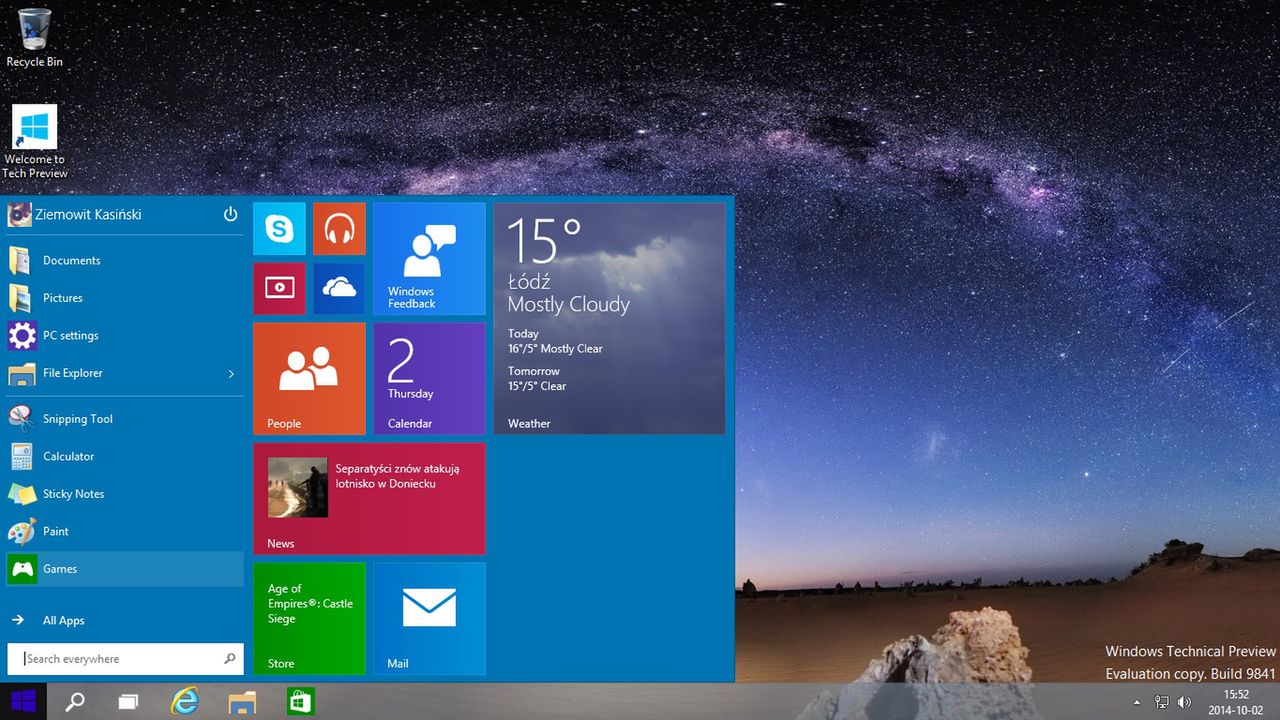Click the Windows Start button
Screen dimensions: 1280x720
[x=23, y=701]
